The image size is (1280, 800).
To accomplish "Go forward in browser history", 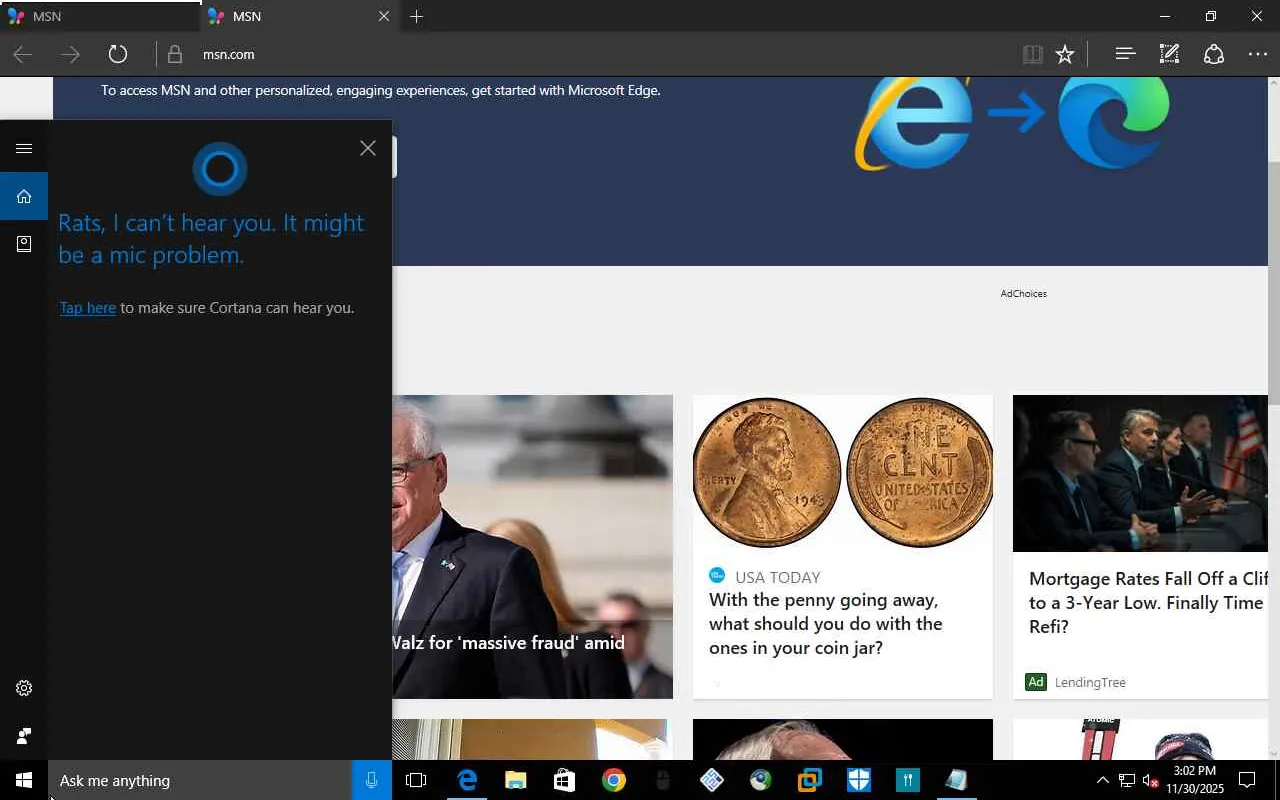I will pos(70,54).
